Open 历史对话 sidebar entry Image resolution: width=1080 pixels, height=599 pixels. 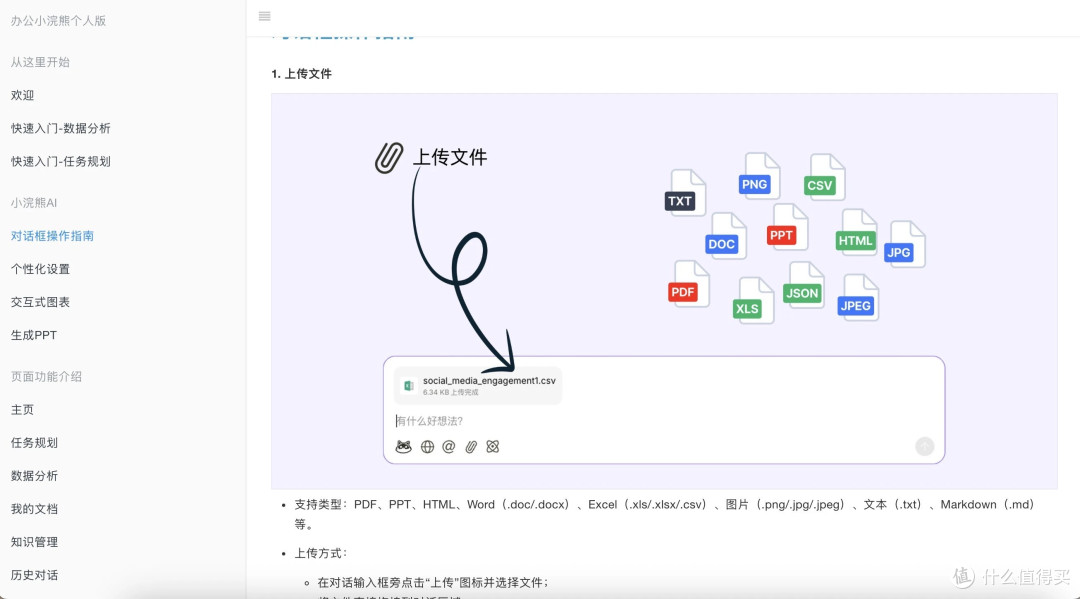pos(34,574)
